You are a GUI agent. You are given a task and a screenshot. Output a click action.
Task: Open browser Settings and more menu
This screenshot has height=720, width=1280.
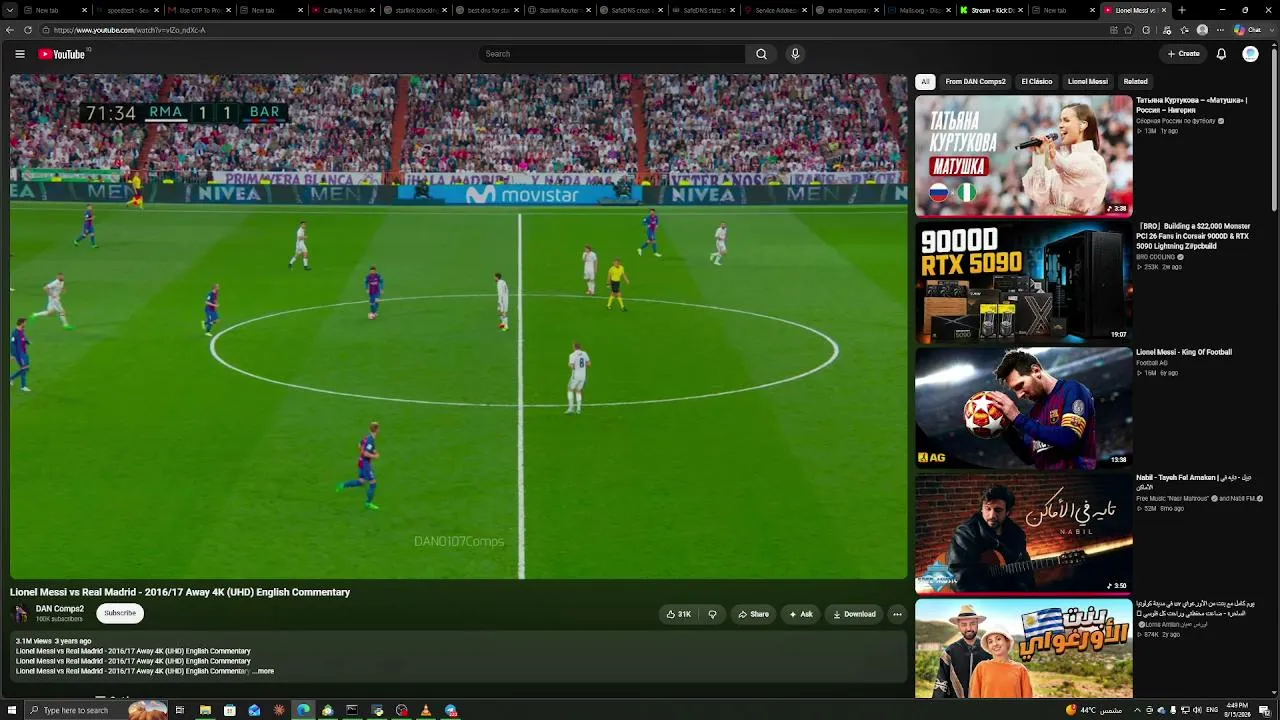click(1218, 30)
